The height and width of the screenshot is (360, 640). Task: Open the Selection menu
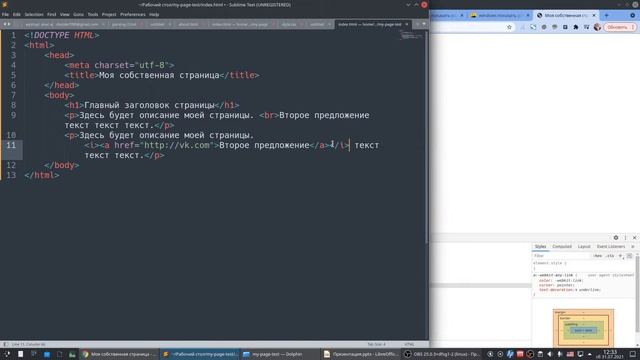pyautogui.click(x=34, y=14)
